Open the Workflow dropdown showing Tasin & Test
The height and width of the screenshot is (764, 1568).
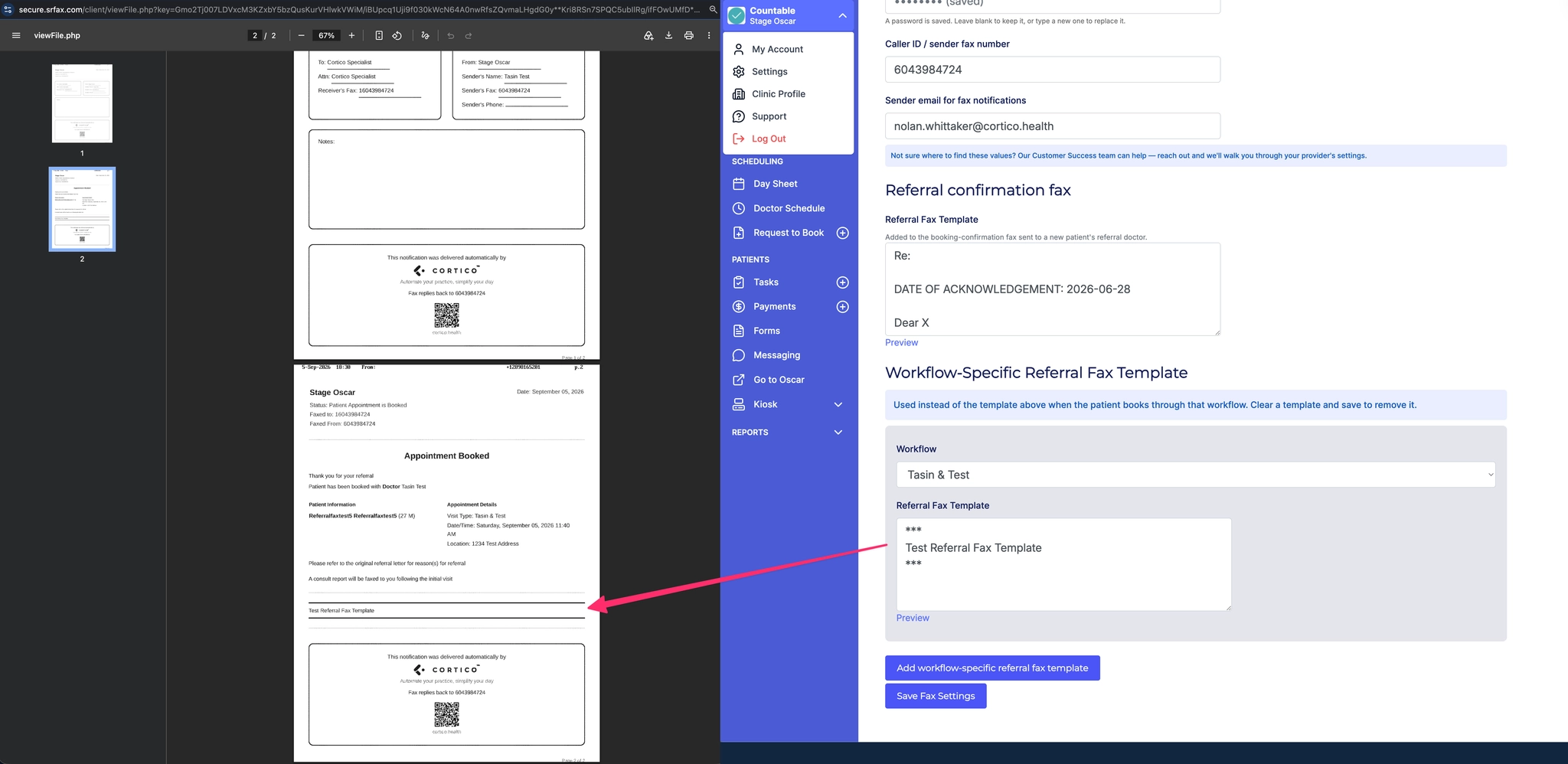coord(1195,475)
